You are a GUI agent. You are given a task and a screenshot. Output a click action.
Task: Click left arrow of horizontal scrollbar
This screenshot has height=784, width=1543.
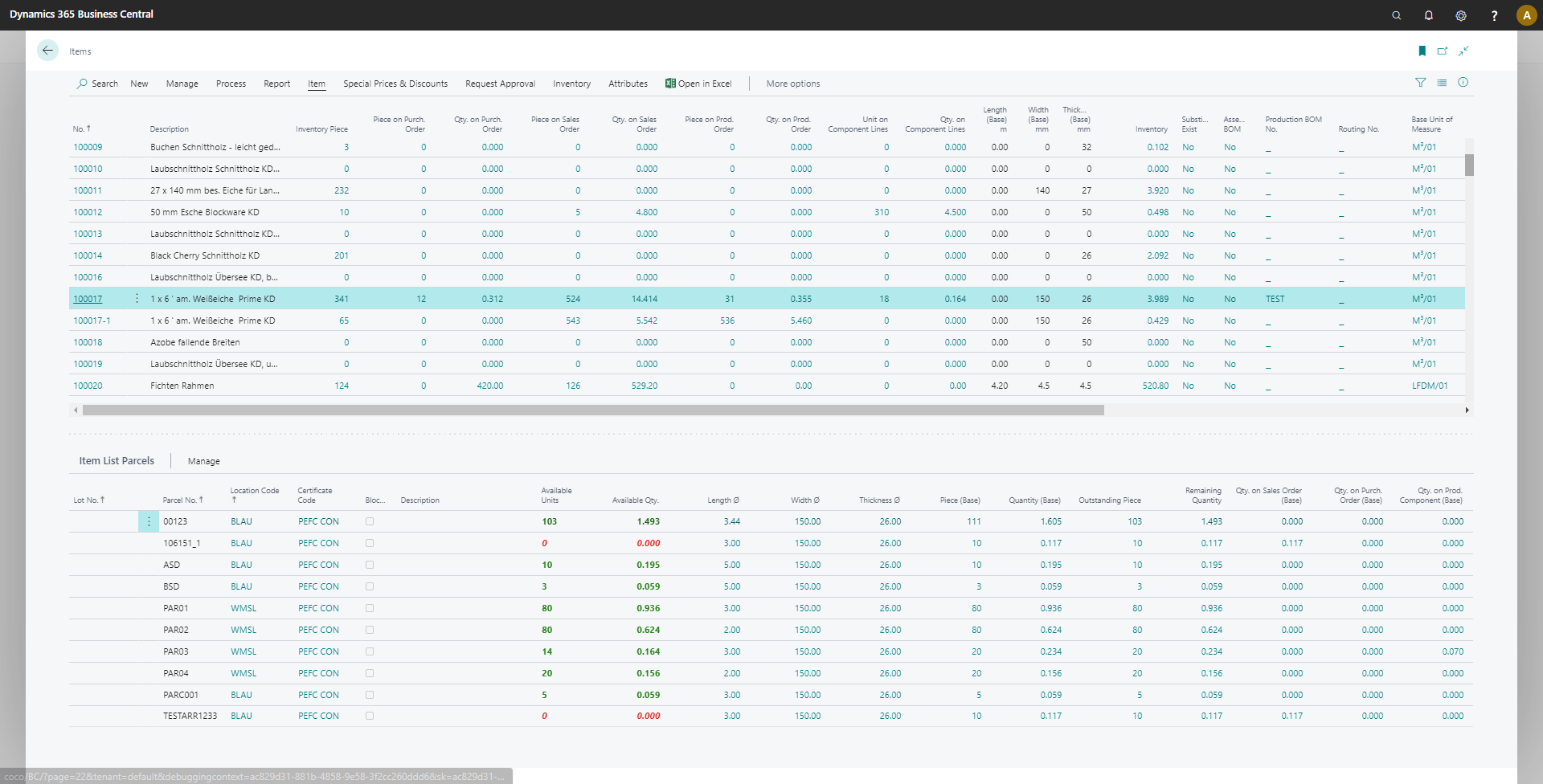76,410
